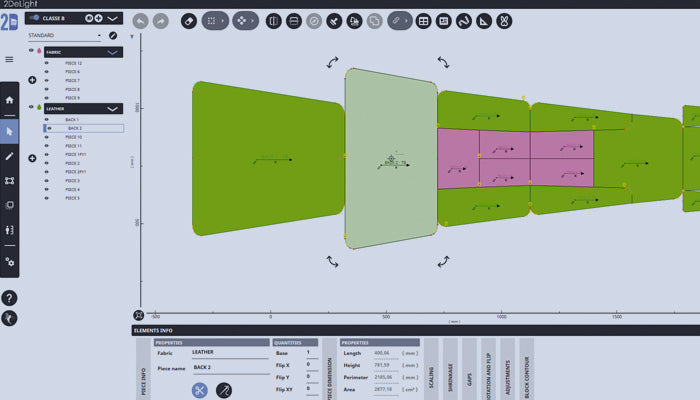This screenshot has height=400, width=700.
Task: Hide the BACK 1 piece with eye icon
Action: click(x=46, y=119)
